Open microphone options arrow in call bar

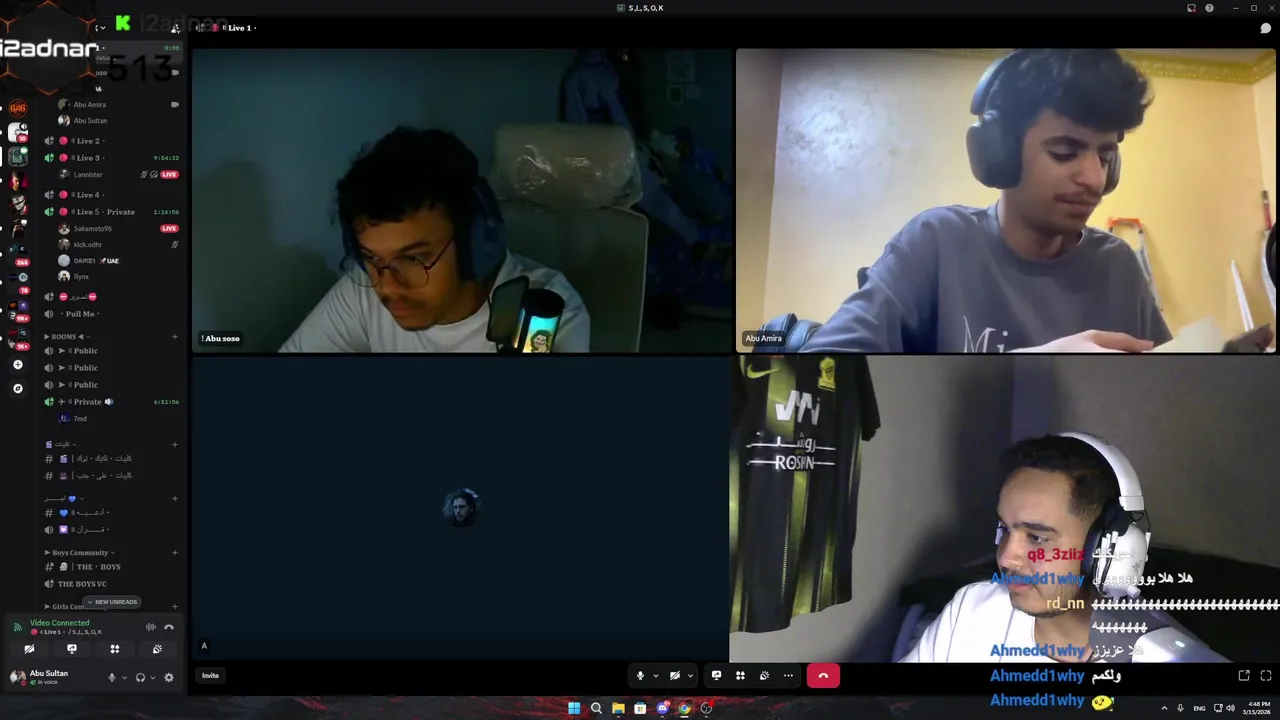click(x=656, y=676)
